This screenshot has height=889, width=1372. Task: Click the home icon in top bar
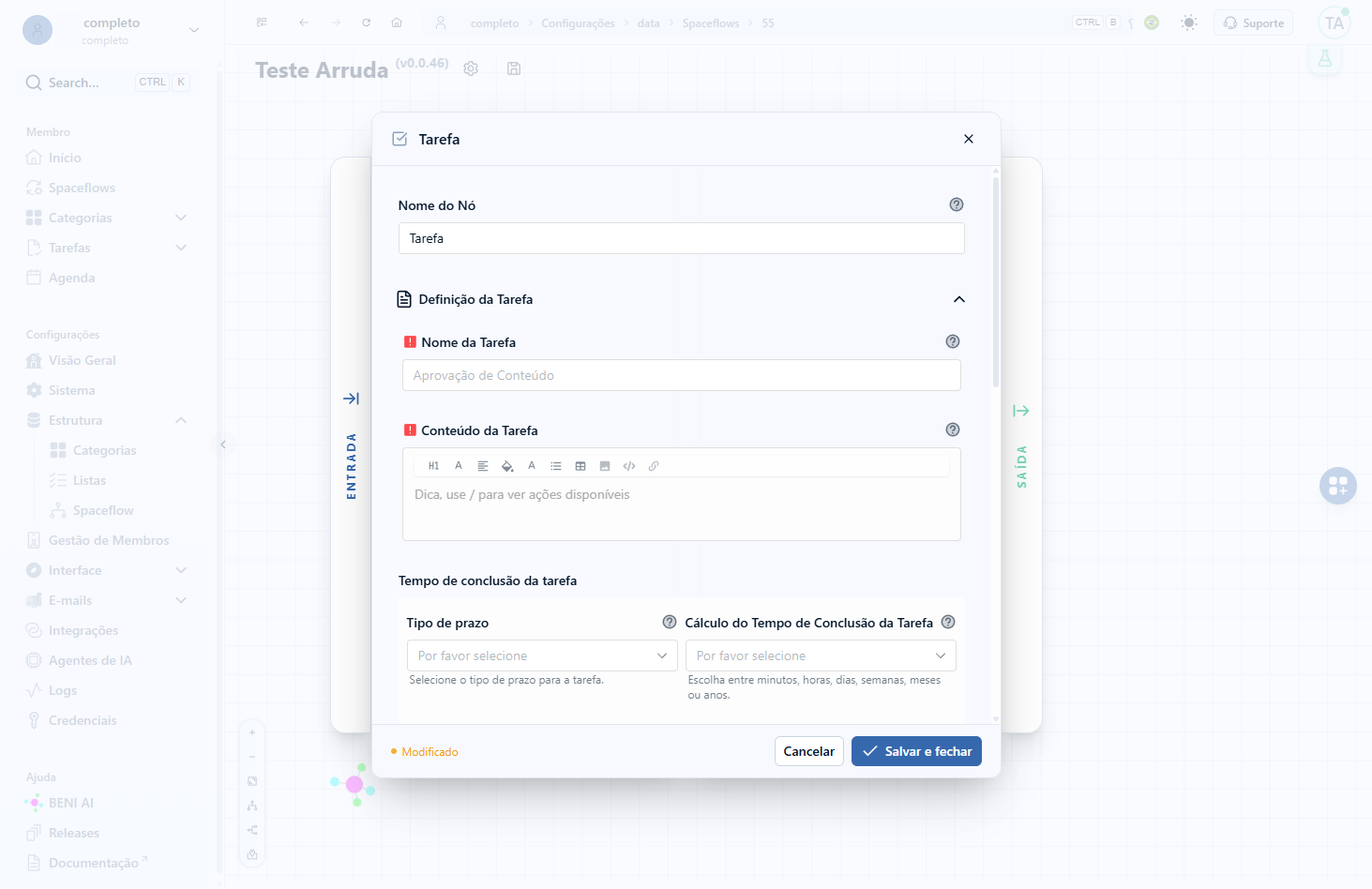397,23
